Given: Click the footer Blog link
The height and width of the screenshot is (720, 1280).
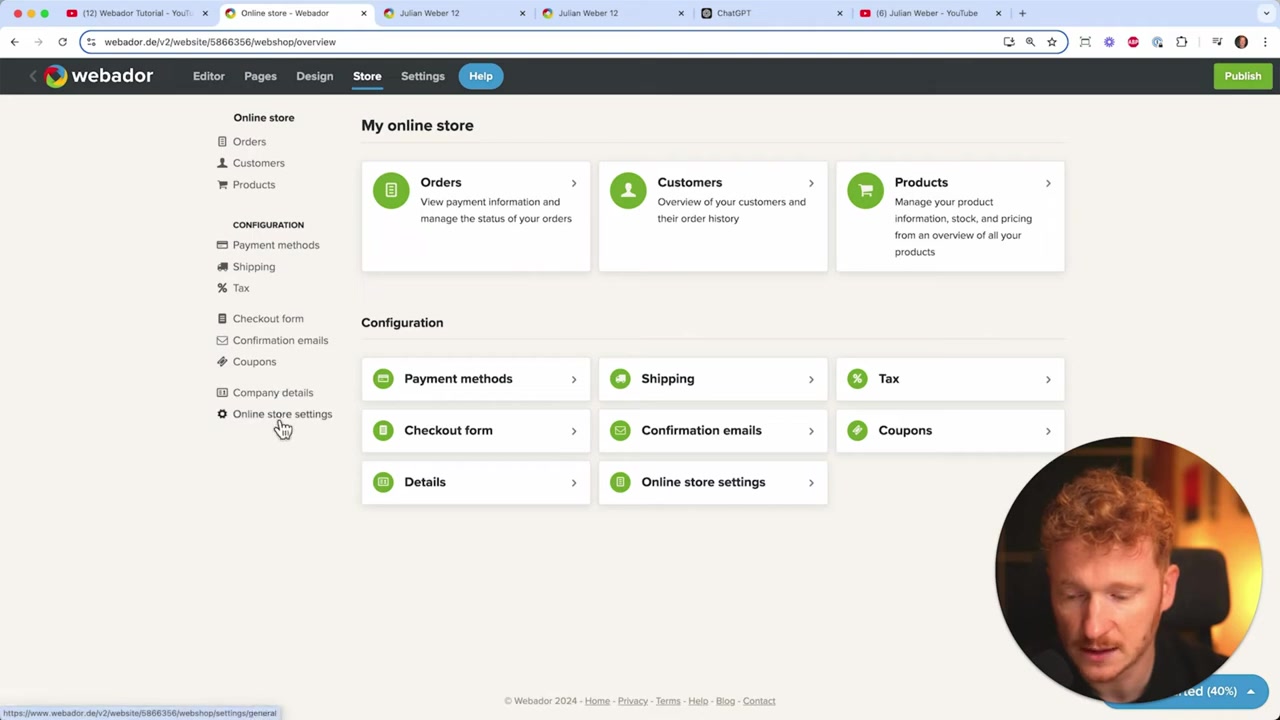Looking at the screenshot, I should [725, 701].
